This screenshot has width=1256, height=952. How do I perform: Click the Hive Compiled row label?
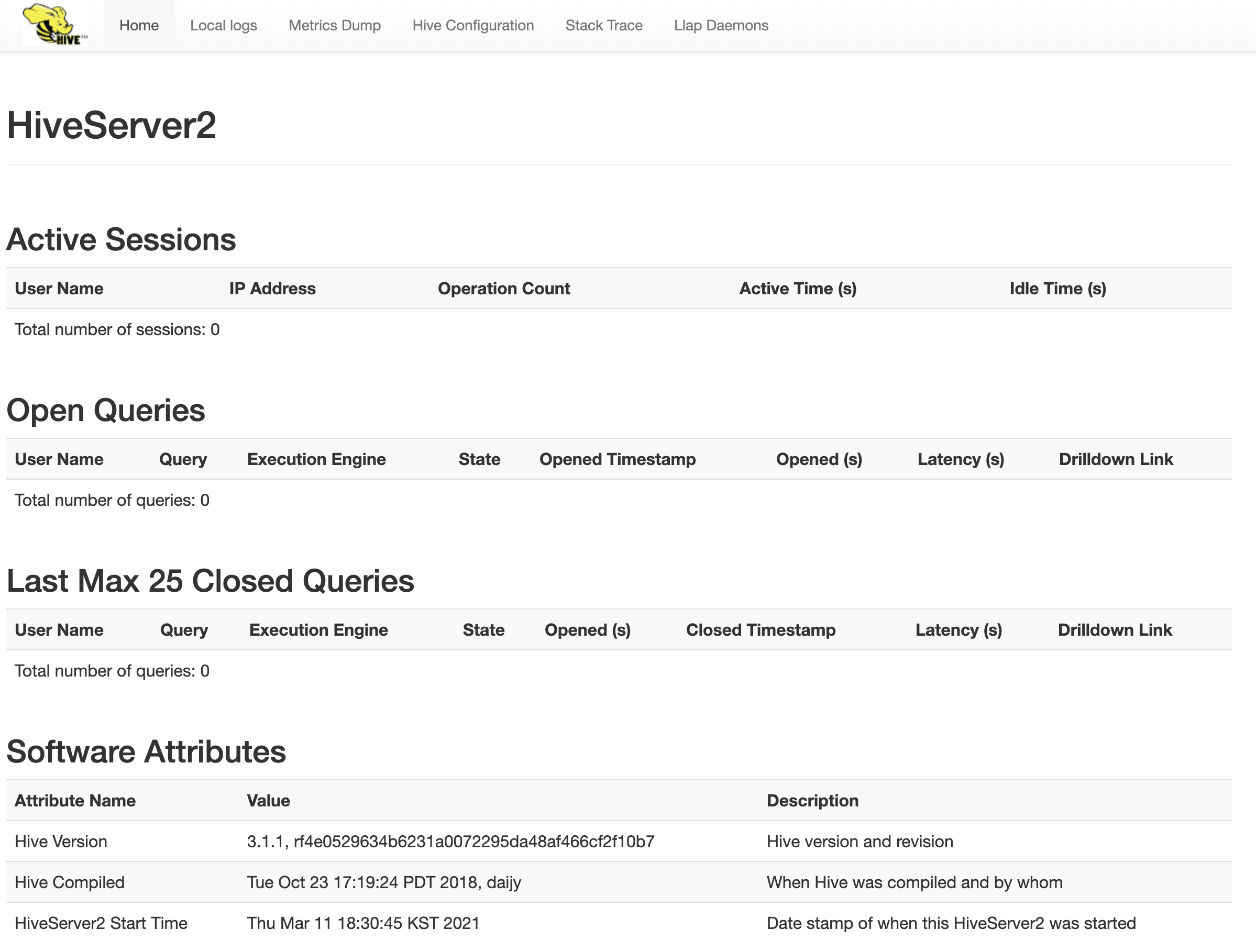point(69,882)
